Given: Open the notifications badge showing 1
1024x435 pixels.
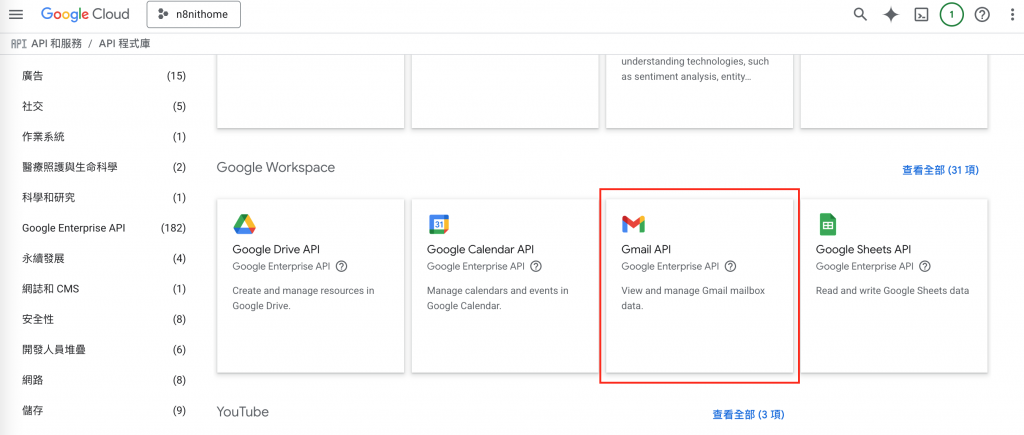Looking at the screenshot, I should tap(952, 15).
